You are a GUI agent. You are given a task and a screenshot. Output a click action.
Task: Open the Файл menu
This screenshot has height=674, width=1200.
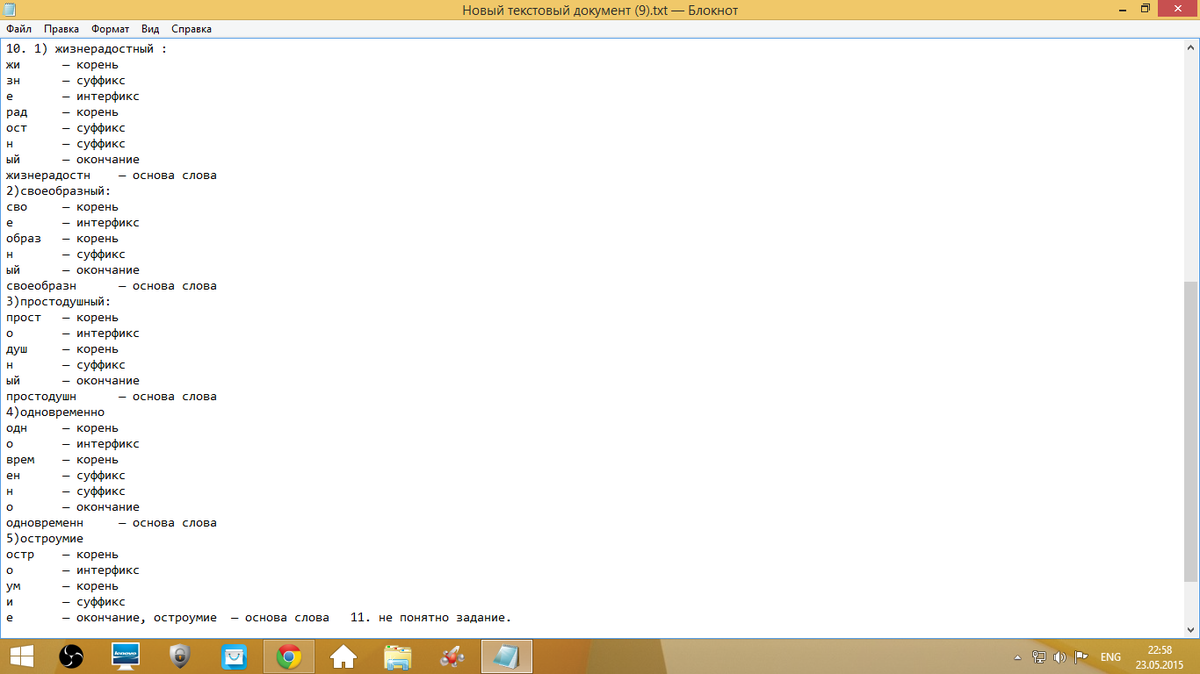point(19,29)
